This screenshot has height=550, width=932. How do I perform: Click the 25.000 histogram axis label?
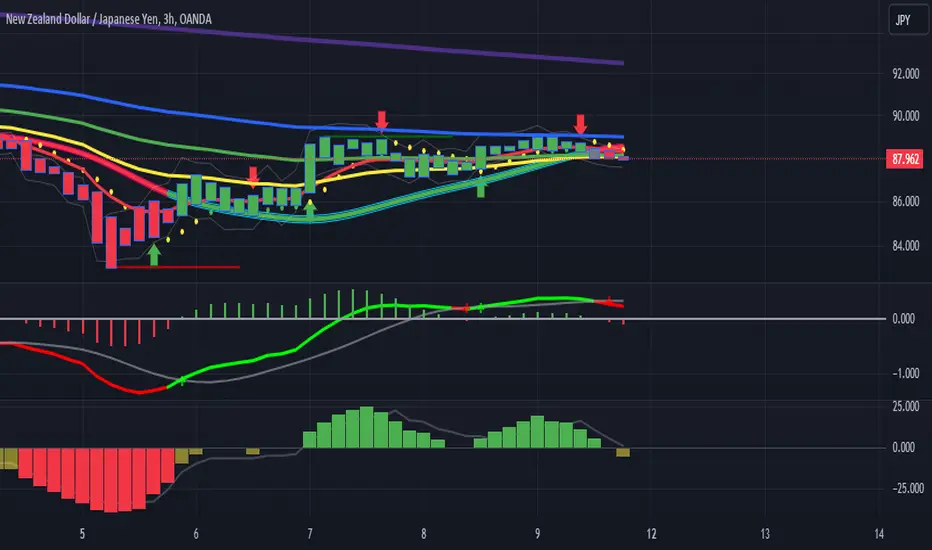(905, 406)
